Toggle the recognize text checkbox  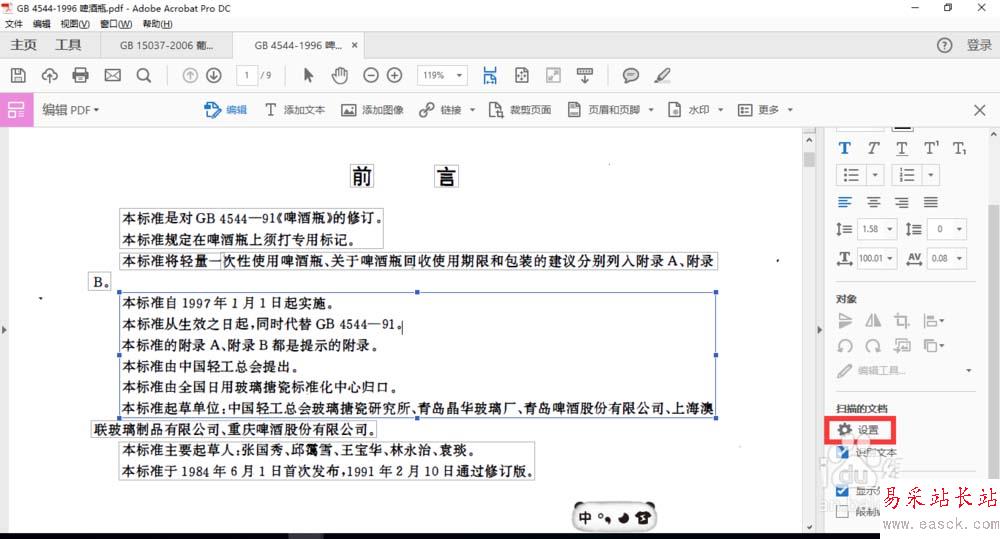pos(843,452)
